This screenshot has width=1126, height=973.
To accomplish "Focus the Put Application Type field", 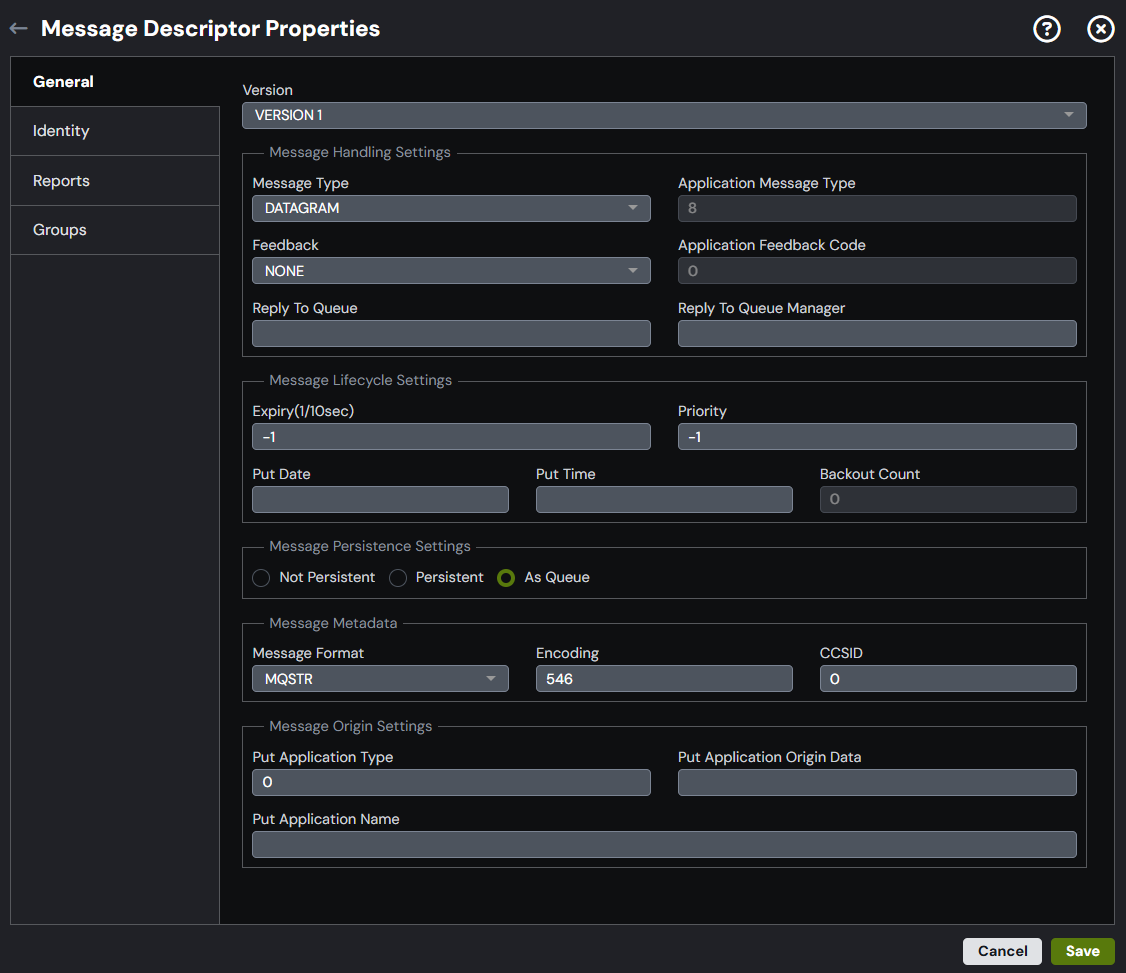I will (x=451, y=782).
